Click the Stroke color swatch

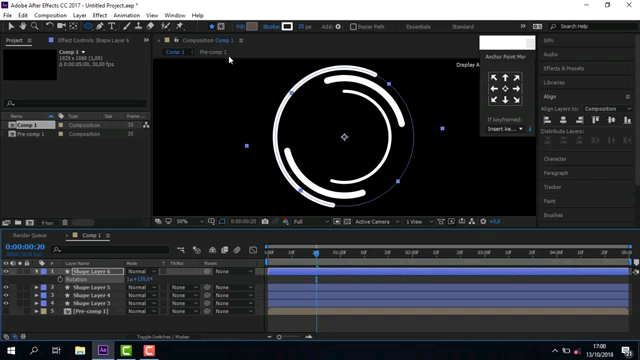click(287, 27)
